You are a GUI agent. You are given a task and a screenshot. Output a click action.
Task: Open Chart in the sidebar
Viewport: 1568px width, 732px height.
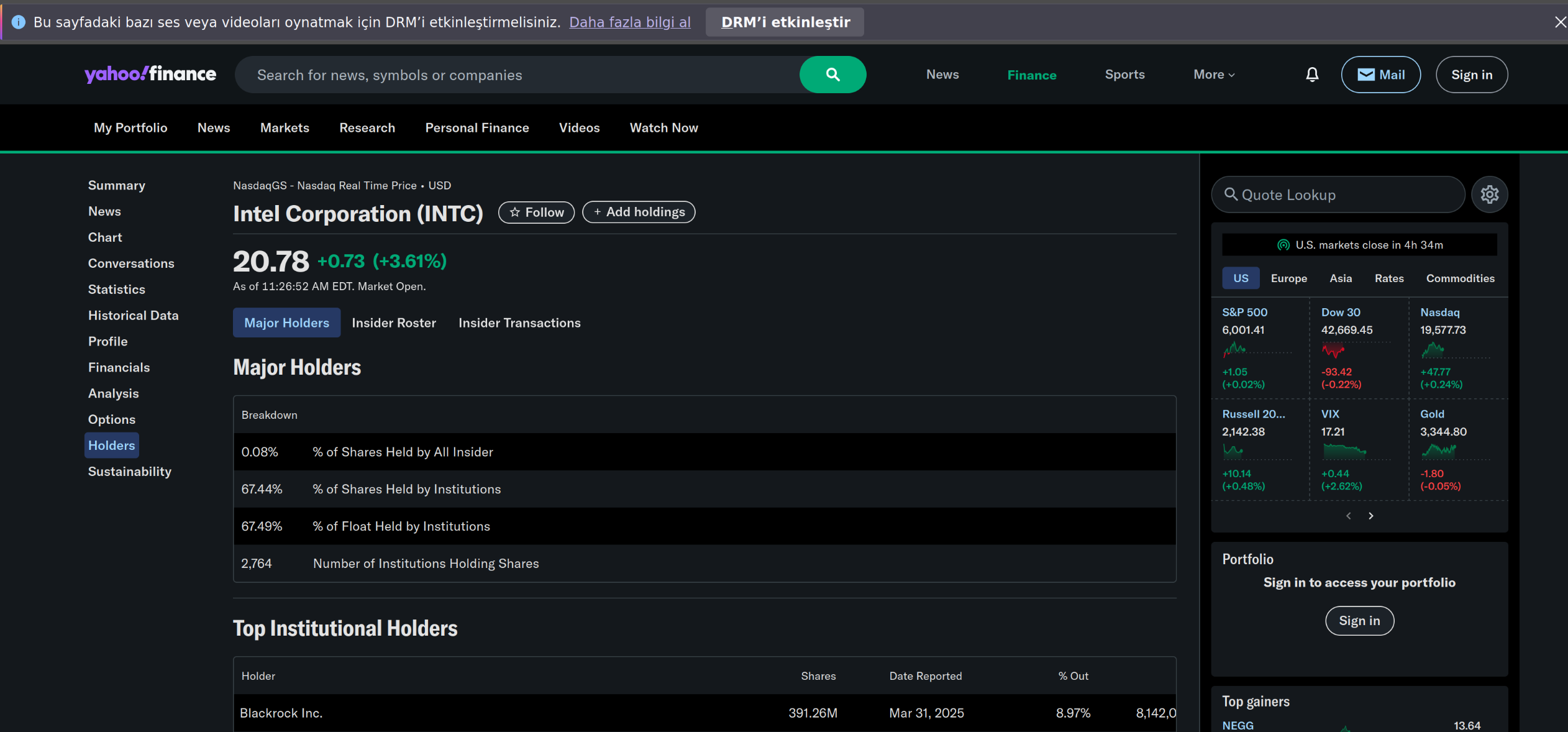[x=105, y=237]
